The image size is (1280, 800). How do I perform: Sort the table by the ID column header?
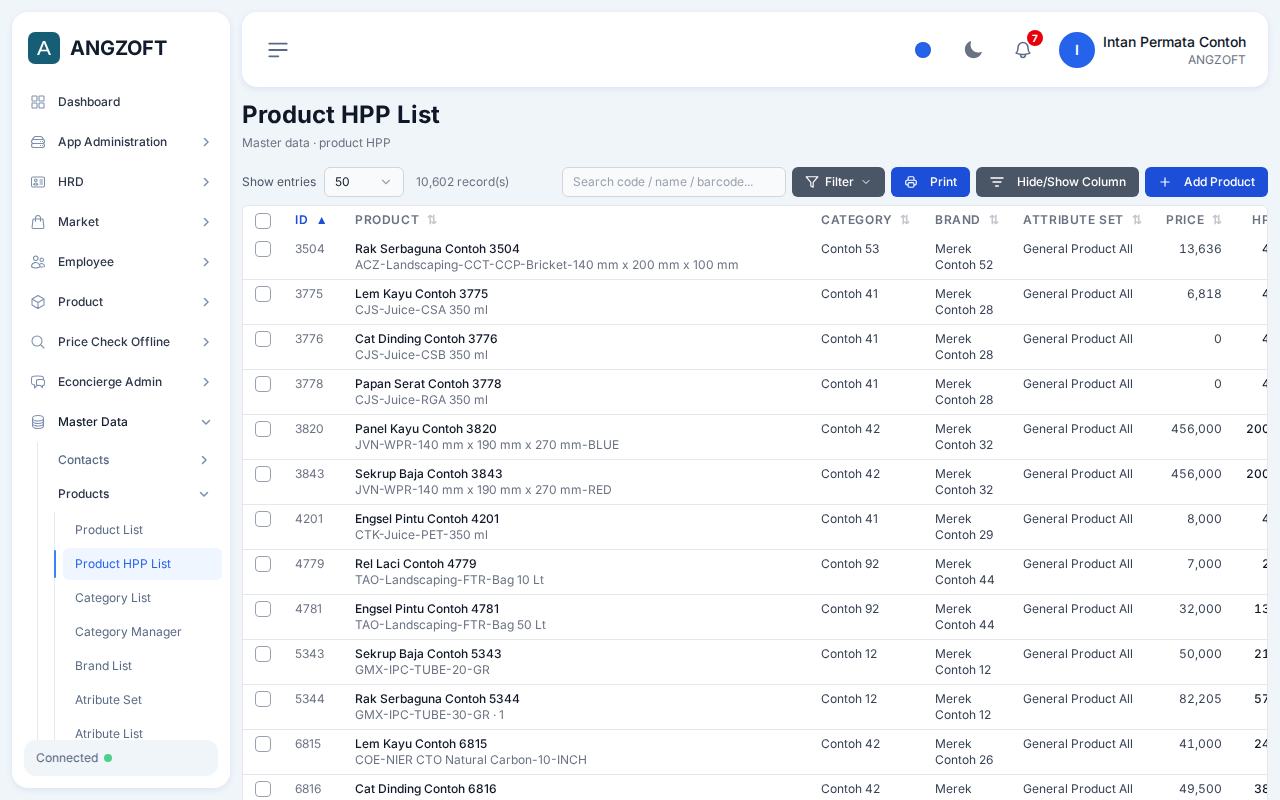(x=311, y=220)
